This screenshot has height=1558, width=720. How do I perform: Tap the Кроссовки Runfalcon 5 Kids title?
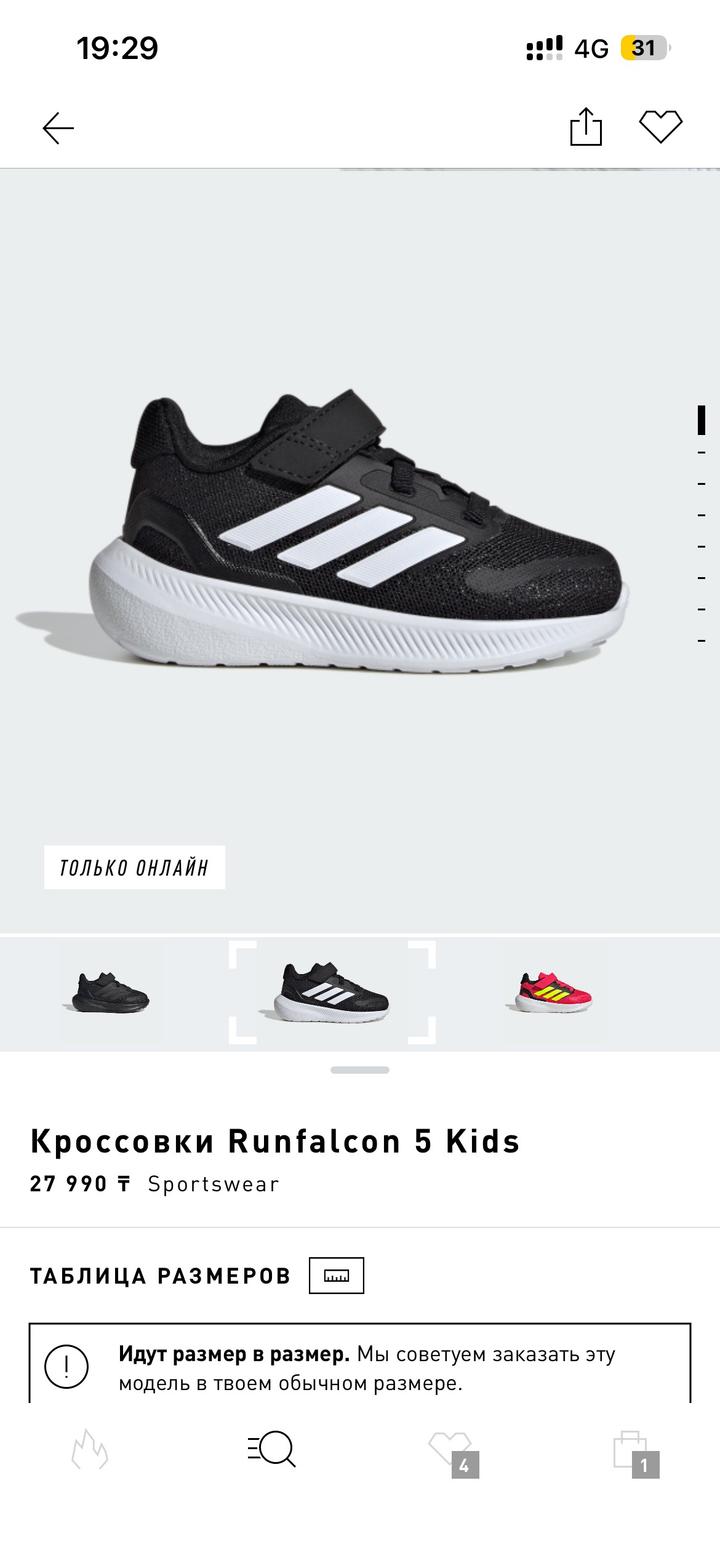point(275,1141)
